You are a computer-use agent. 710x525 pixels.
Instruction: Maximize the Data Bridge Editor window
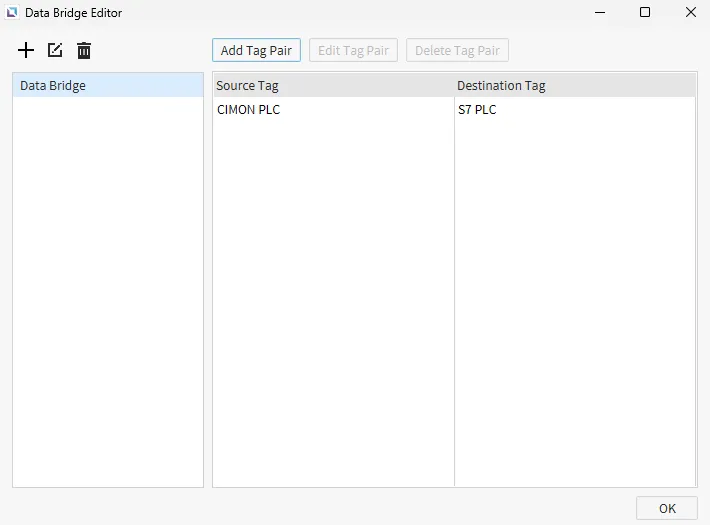pyautogui.click(x=645, y=13)
